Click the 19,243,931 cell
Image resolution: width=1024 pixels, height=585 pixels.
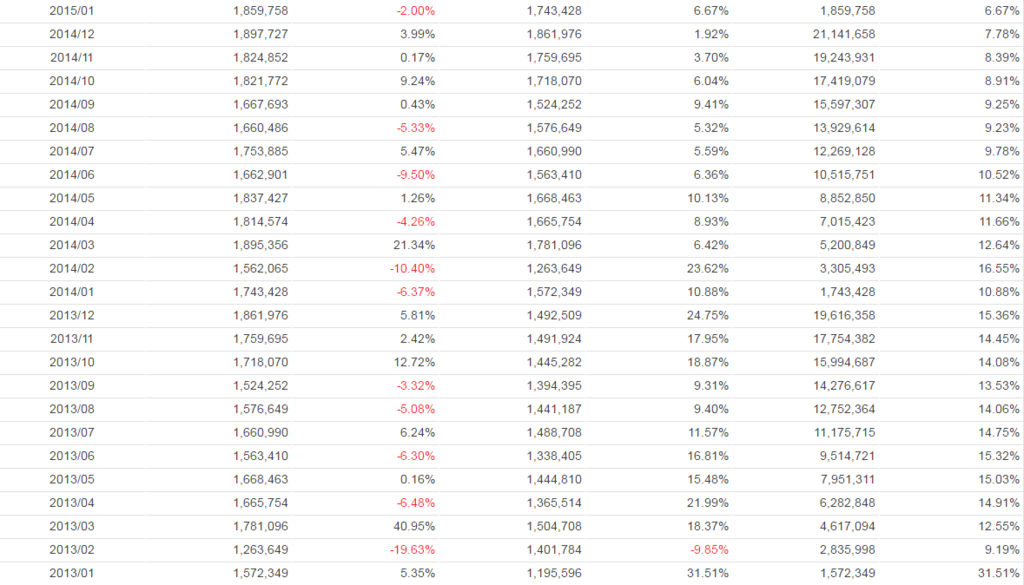(x=838, y=58)
